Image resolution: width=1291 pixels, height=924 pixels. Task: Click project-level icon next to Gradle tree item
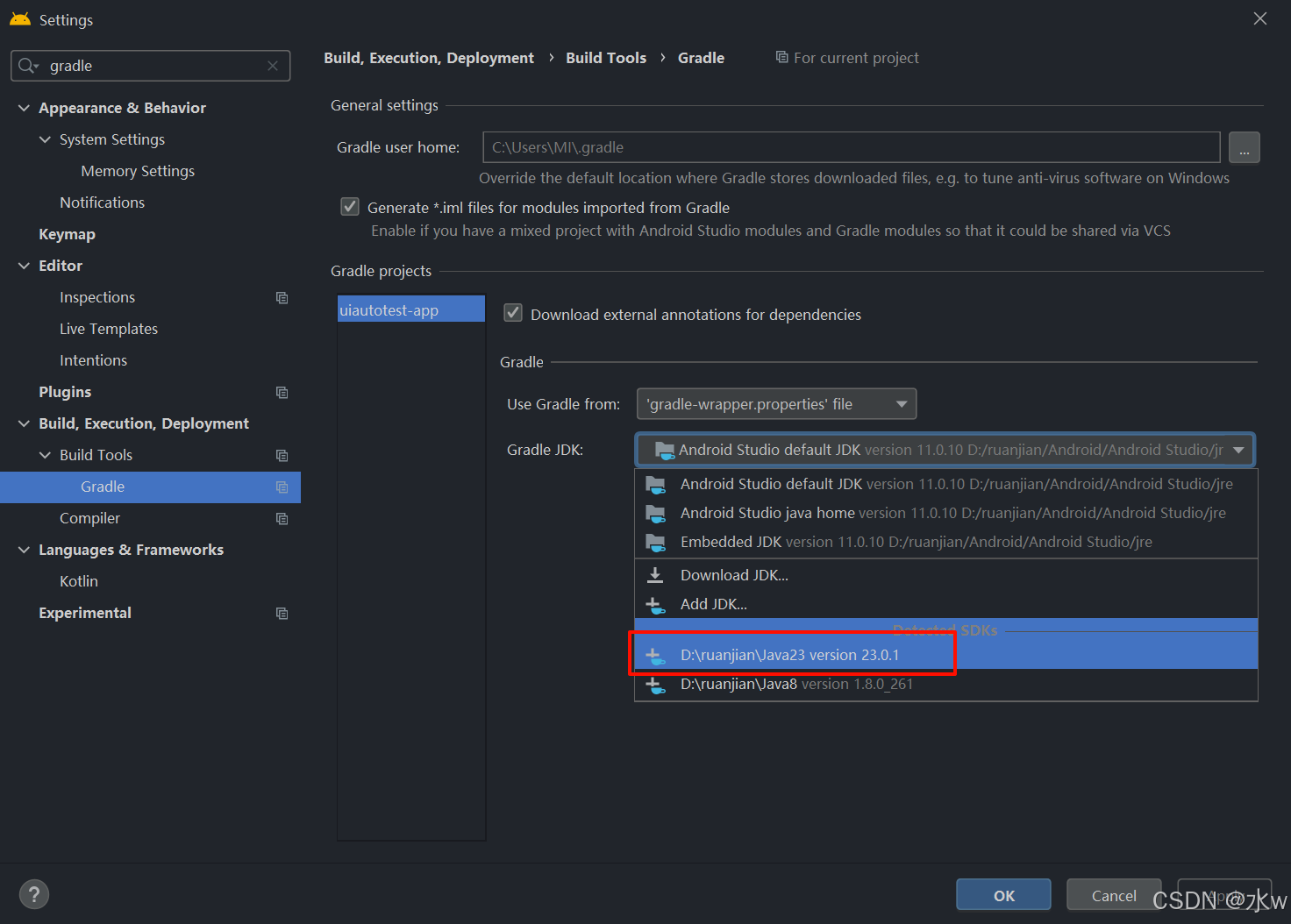click(x=282, y=487)
